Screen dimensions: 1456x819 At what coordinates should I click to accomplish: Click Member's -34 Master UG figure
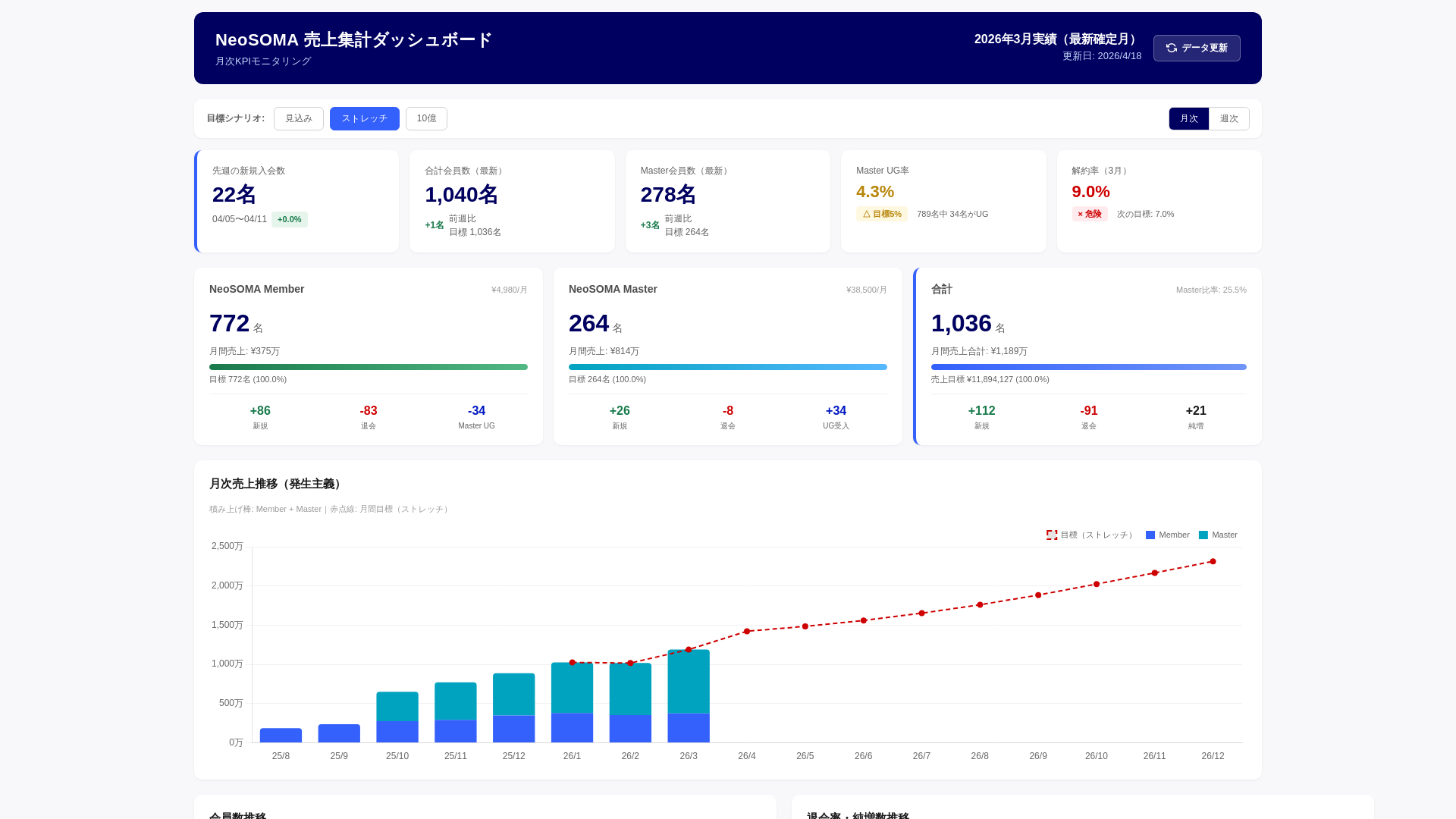tap(476, 416)
